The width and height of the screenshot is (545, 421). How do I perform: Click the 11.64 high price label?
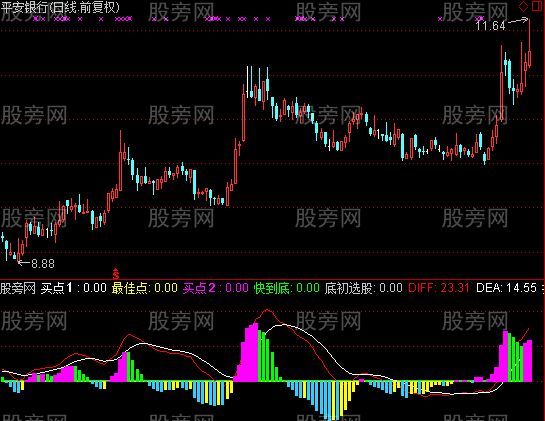click(490, 26)
